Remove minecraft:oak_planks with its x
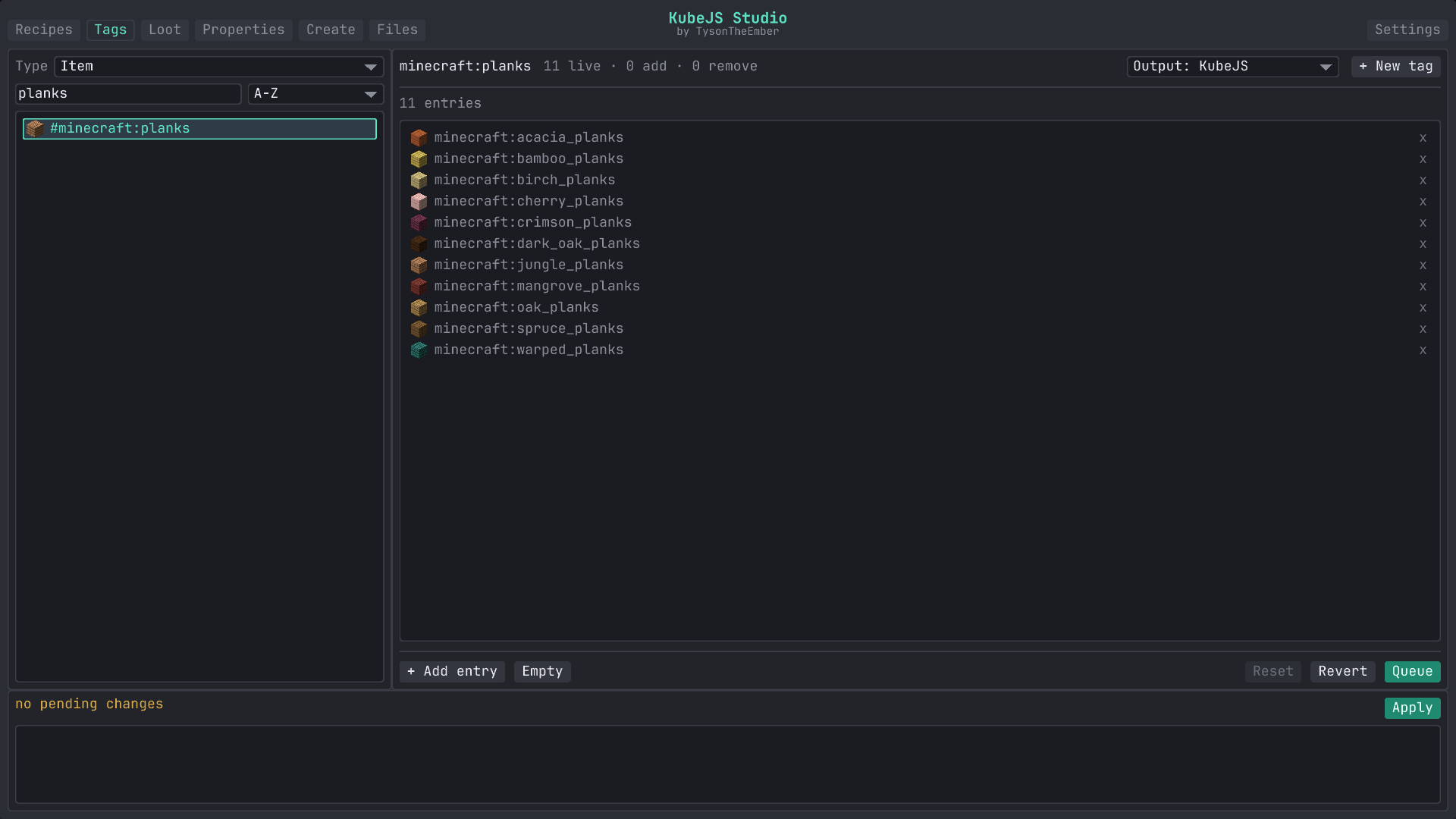This screenshot has width=1456, height=819. coord(1423,308)
